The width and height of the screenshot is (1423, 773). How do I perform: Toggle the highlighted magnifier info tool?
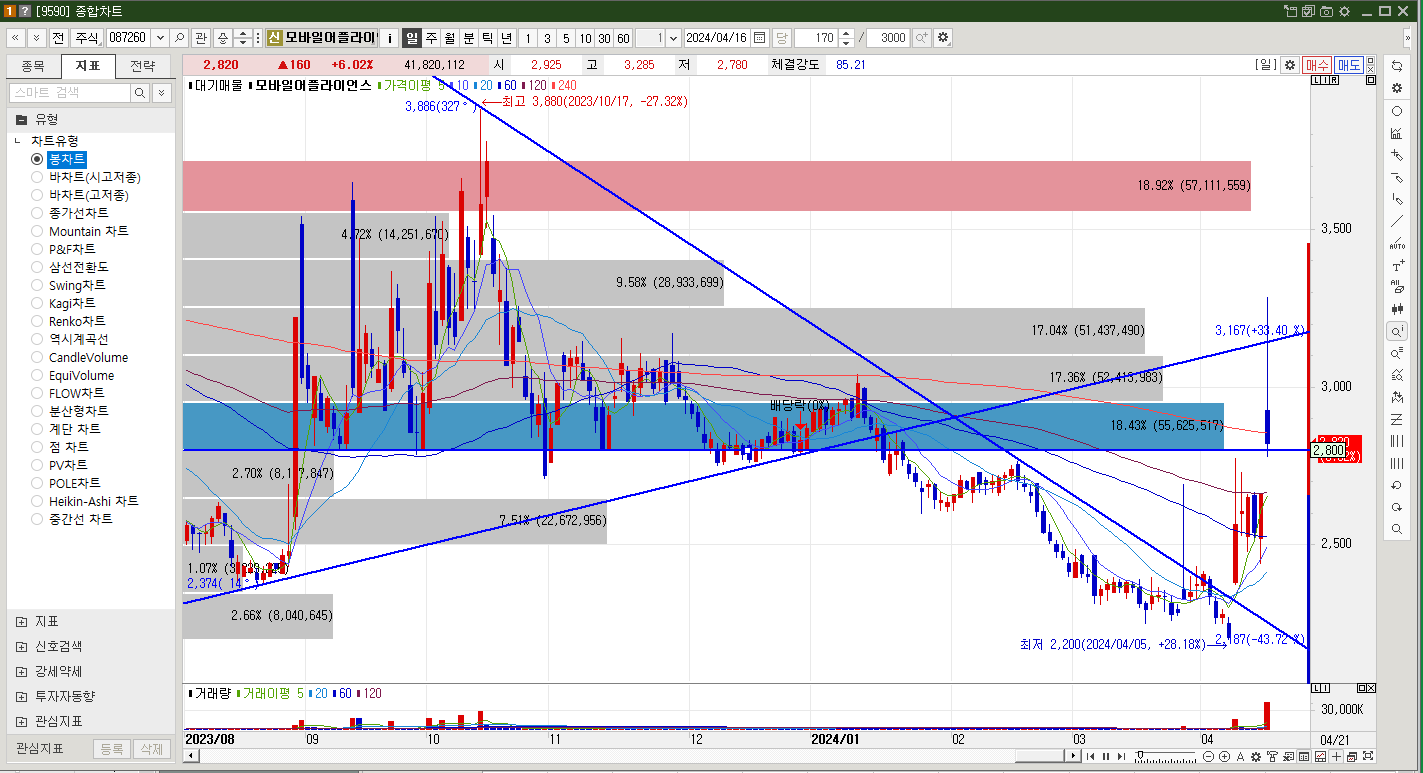click(x=1397, y=331)
